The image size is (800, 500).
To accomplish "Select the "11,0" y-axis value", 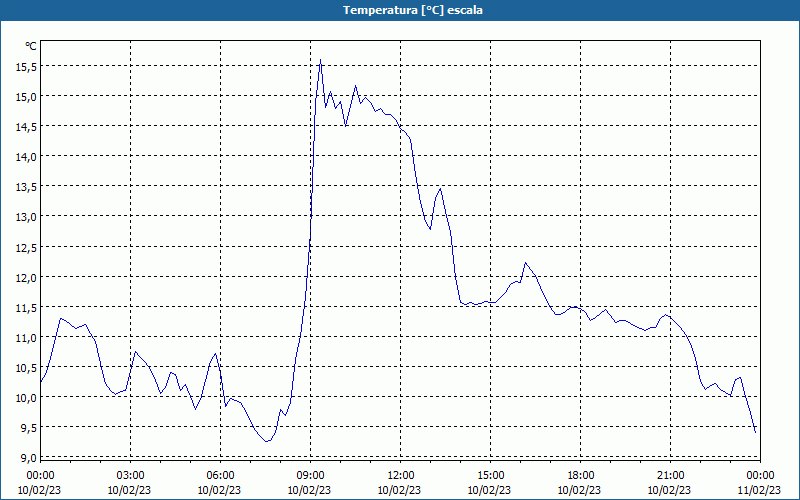I will [27, 337].
